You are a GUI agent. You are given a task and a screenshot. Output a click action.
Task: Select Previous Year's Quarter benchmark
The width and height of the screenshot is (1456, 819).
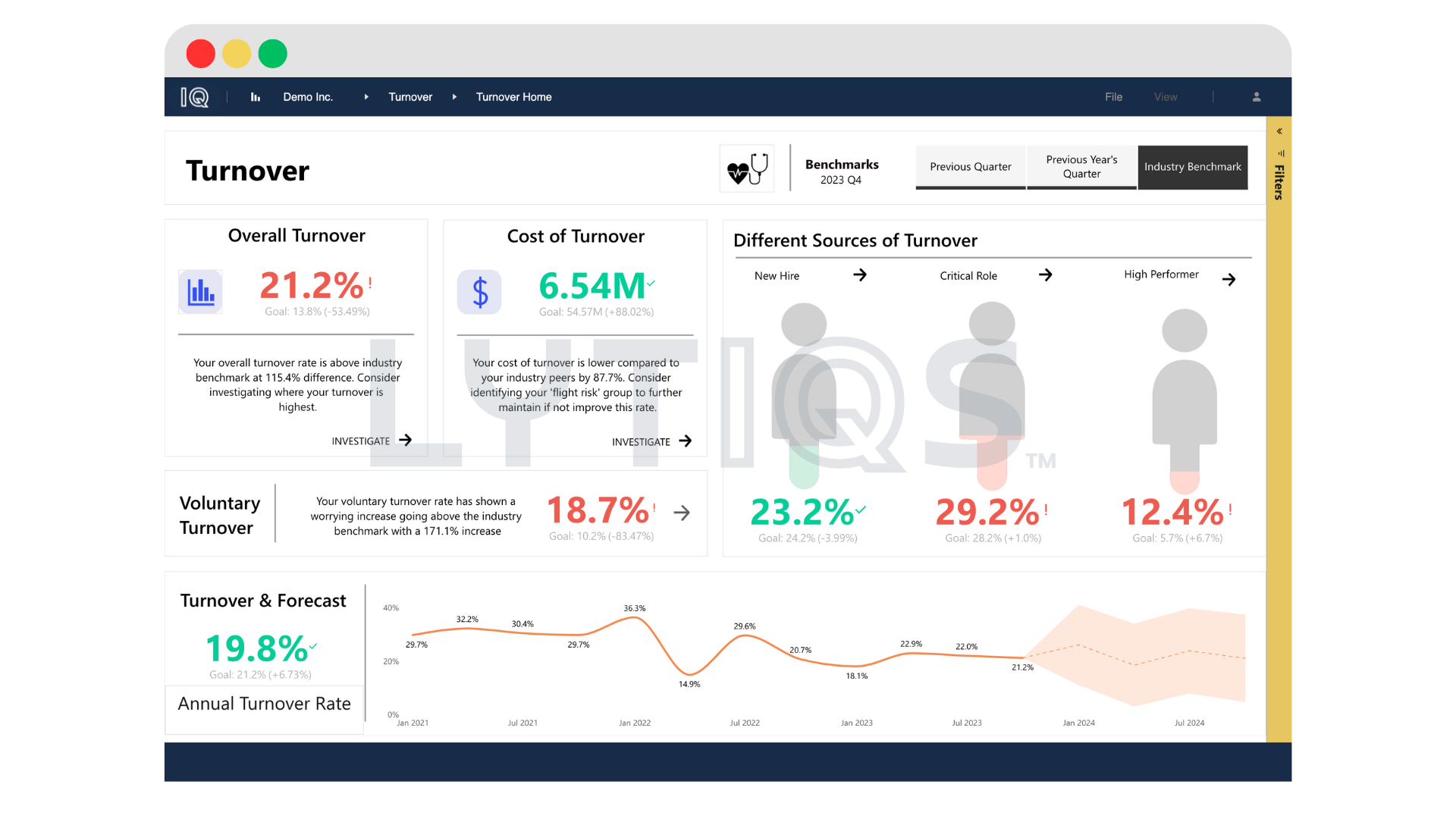click(1081, 167)
